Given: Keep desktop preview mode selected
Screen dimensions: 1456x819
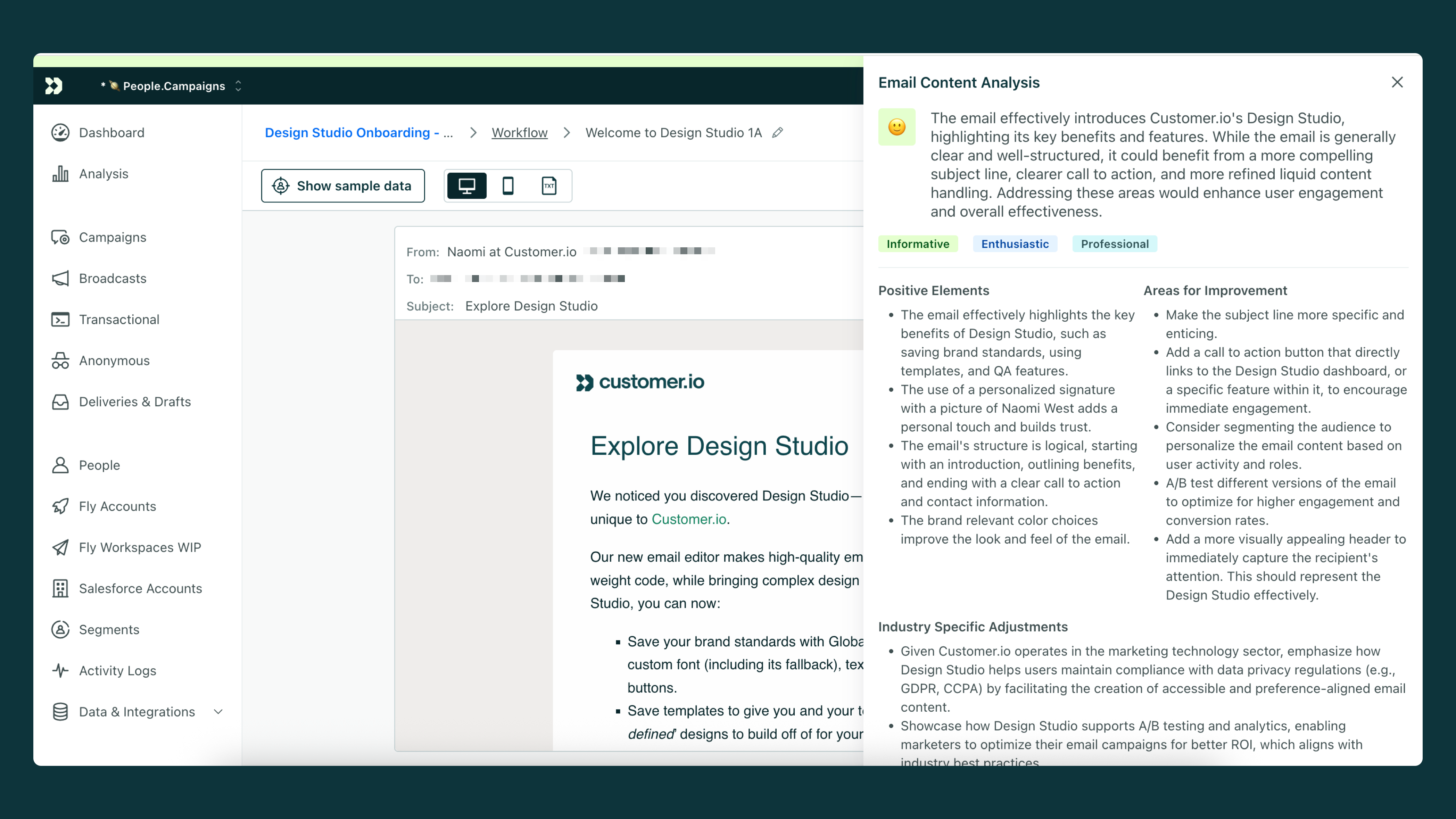Looking at the screenshot, I should click(x=466, y=185).
